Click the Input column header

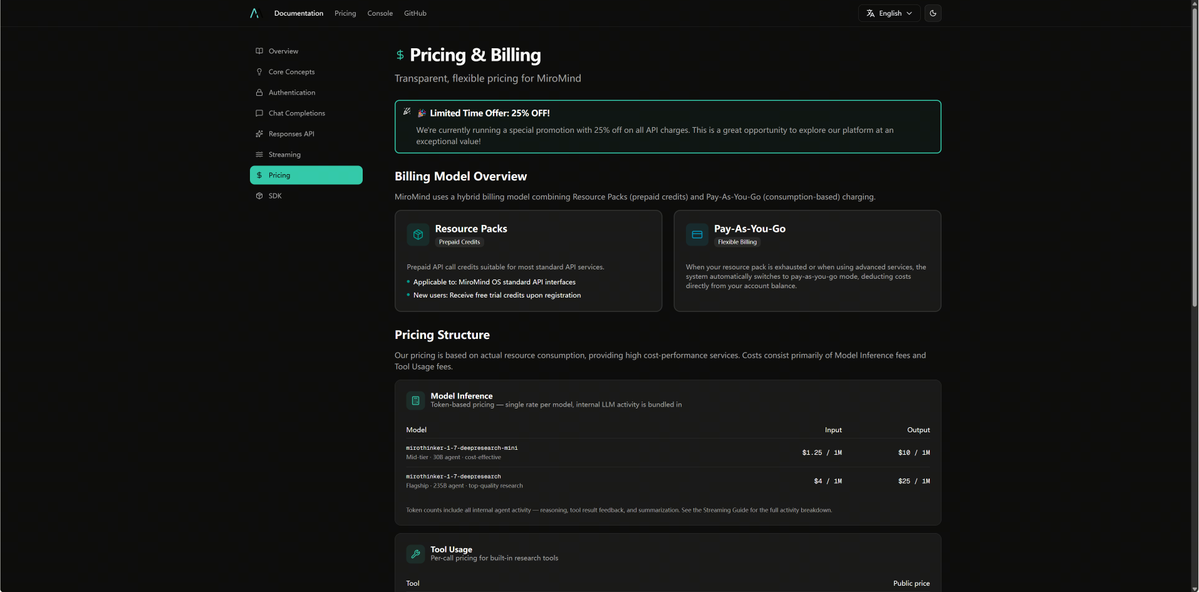pyautogui.click(x=833, y=430)
